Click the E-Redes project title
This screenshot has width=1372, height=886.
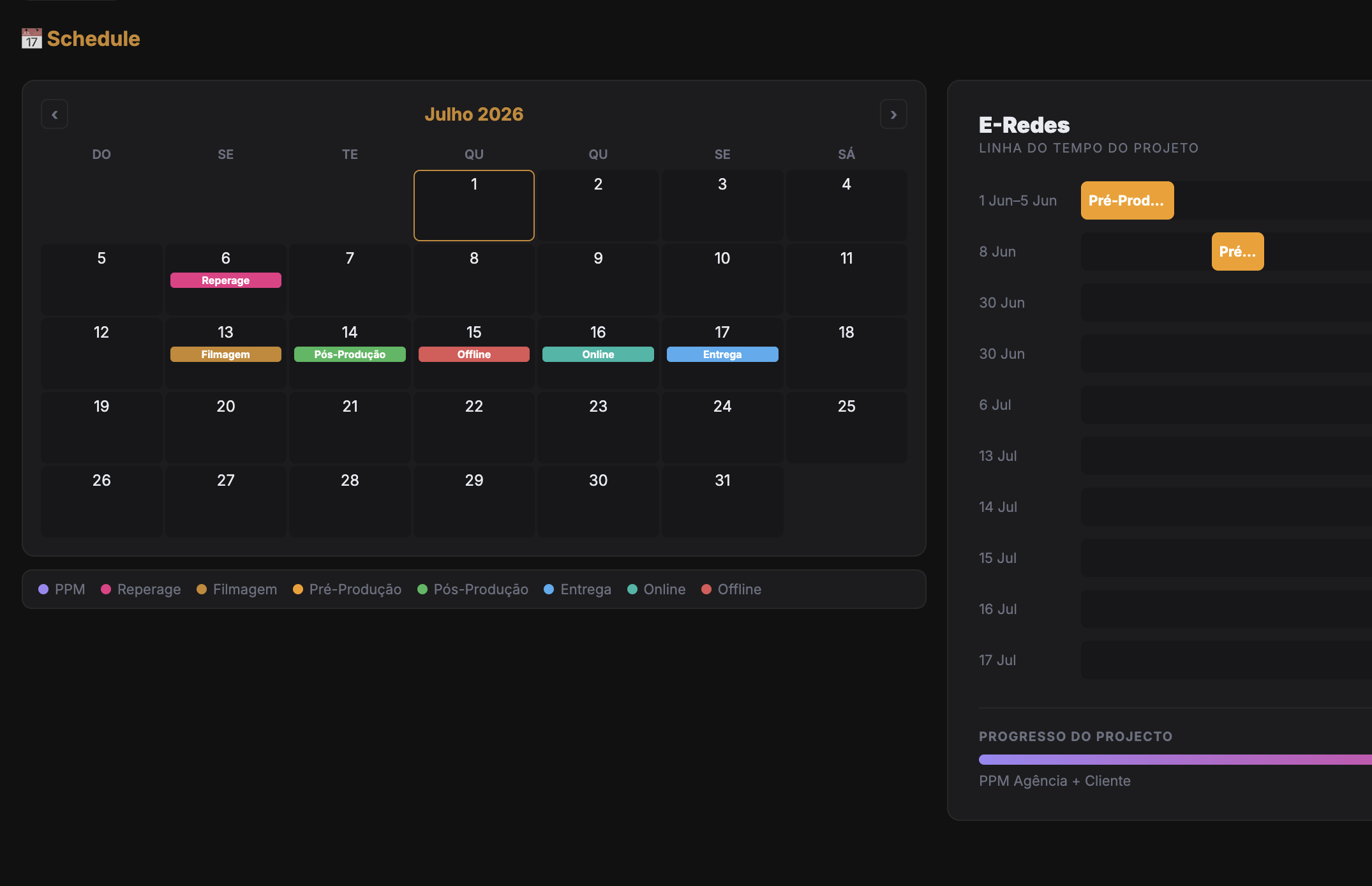pos(1024,125)
